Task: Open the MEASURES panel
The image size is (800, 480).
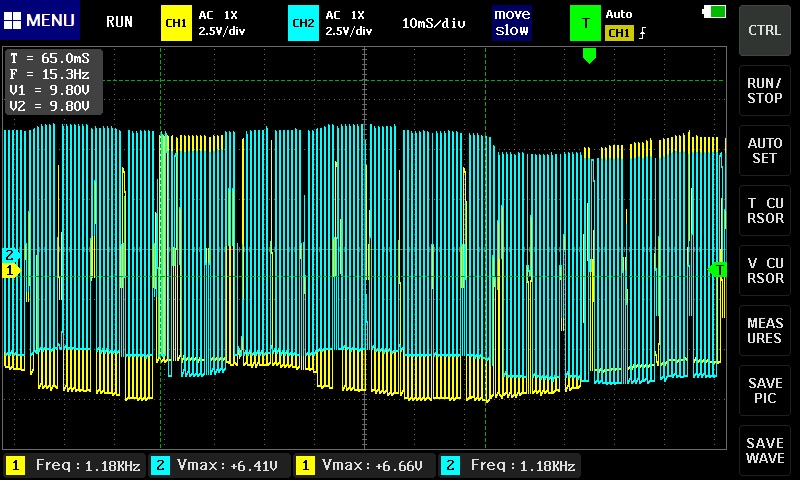Action: [765, 330]
